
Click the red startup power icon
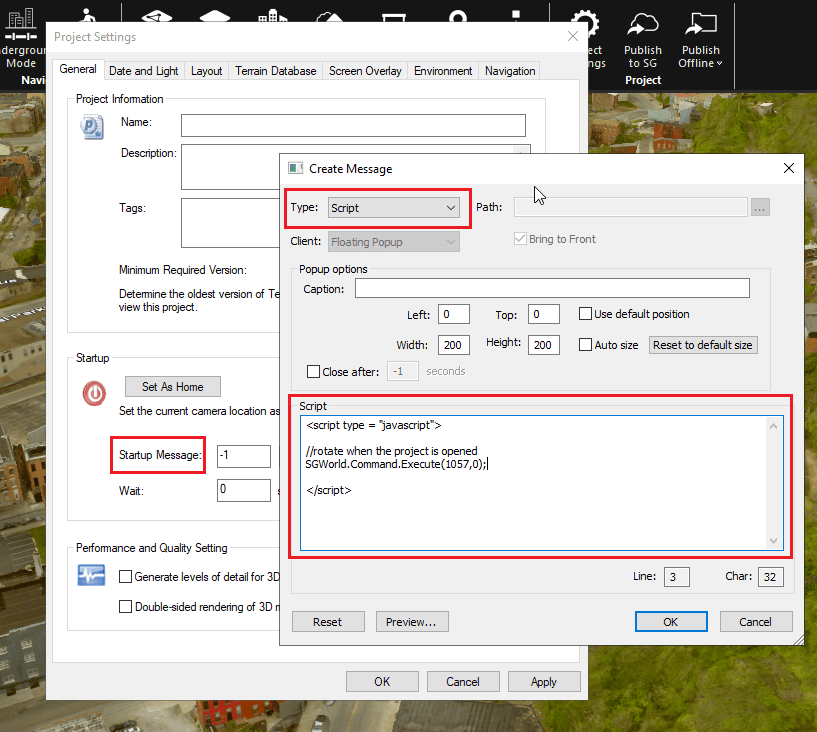[x=94, y=393]
